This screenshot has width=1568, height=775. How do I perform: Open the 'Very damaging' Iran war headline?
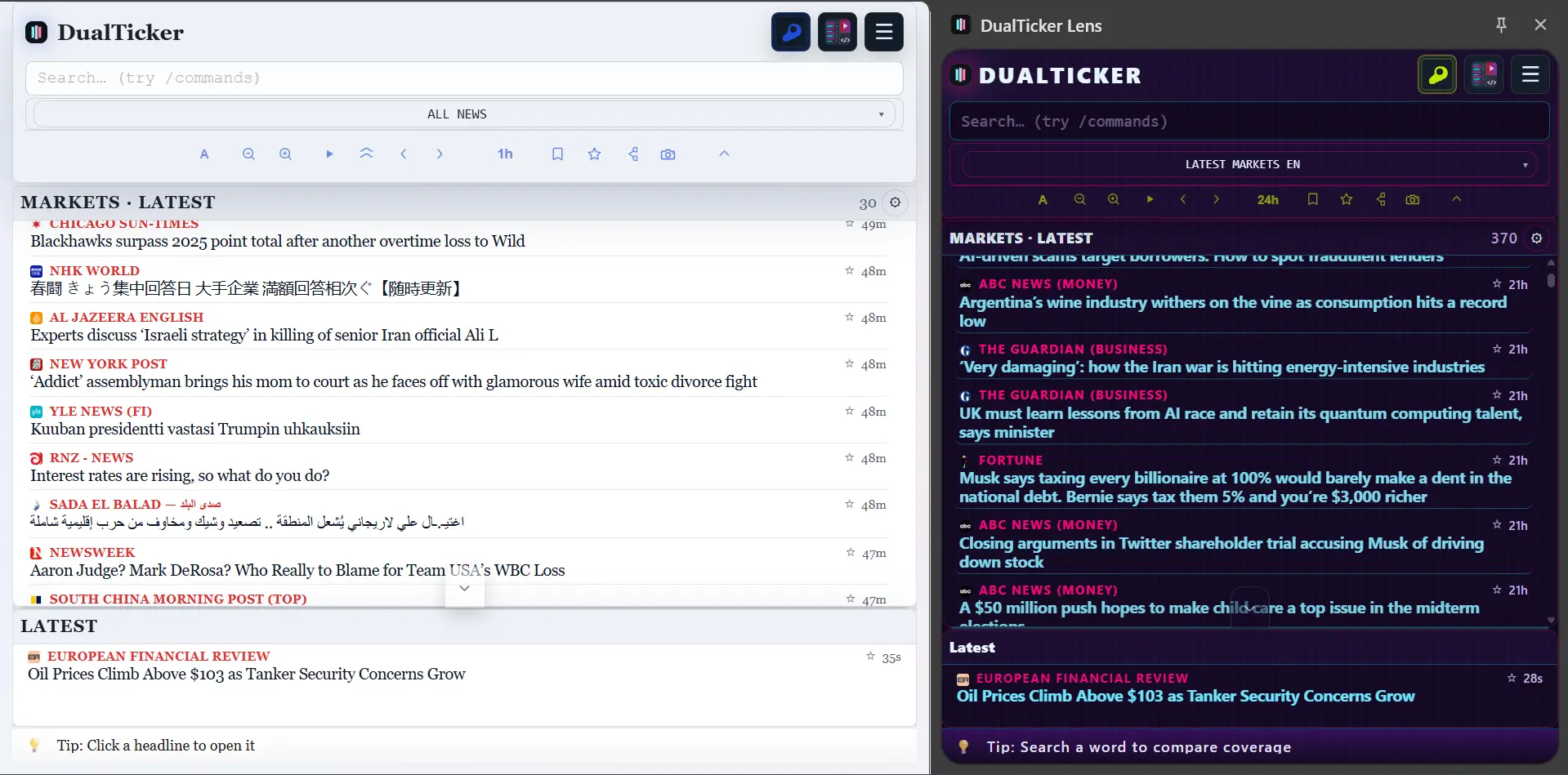[1222, 367]
